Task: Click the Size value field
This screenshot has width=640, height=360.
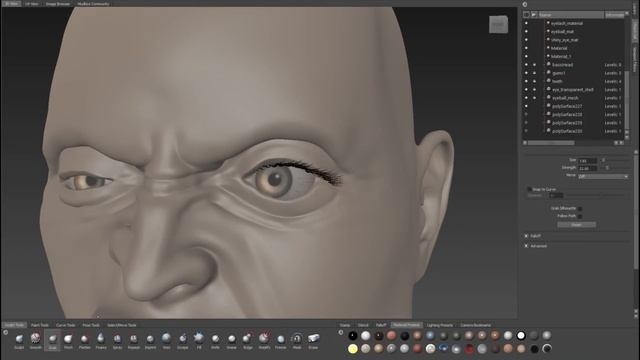Action: (588, 160)
